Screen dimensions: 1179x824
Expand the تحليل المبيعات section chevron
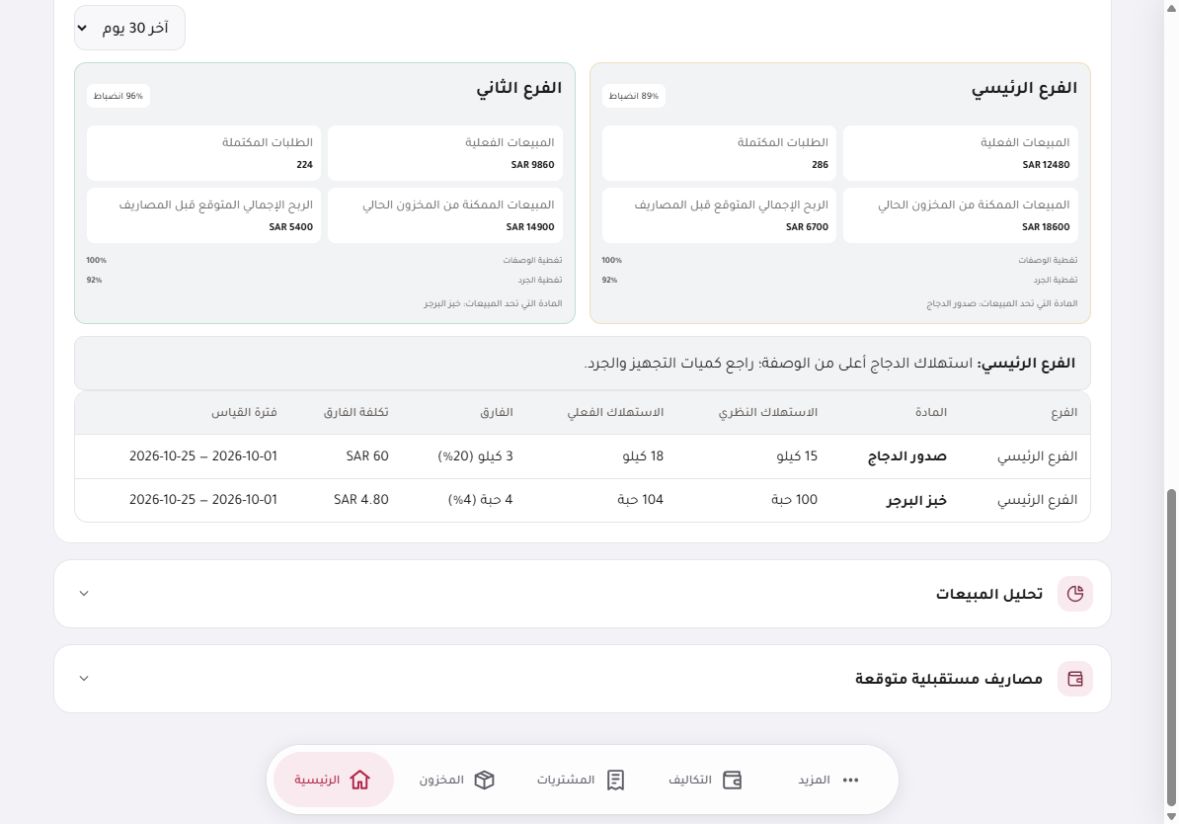pyautogui.click(x=84, y=593)
